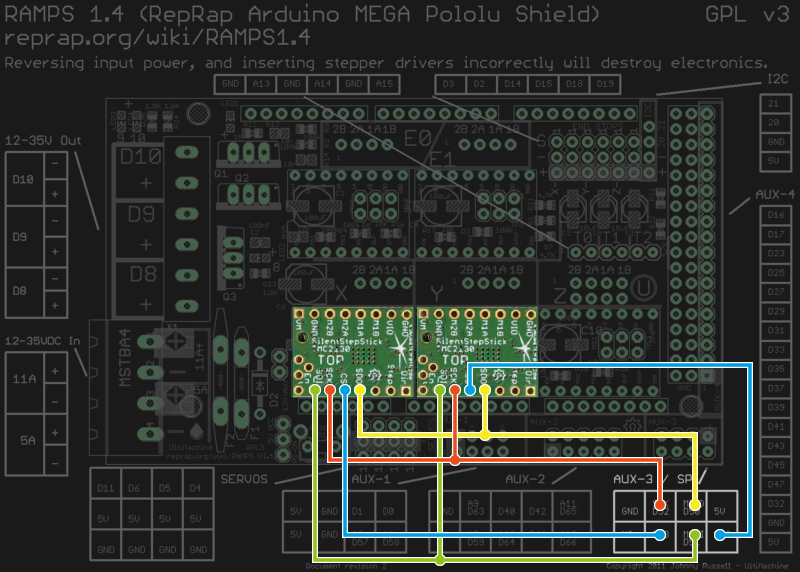Select the D32 cell in AUX-4
The width and height of the screenshot is (800, 572).
pyautogui.click(x=776, y=504)
